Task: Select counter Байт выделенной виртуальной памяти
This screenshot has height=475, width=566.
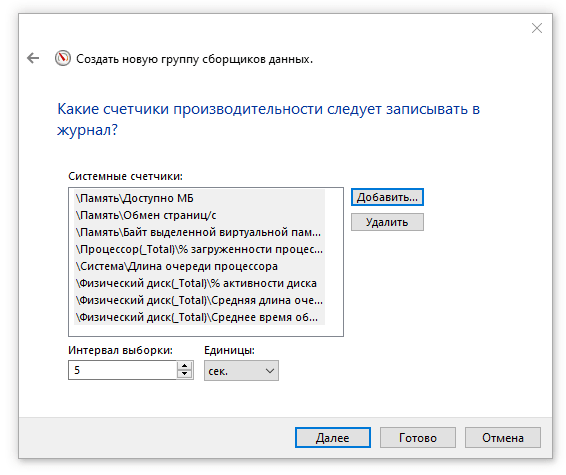Action: [199, 232]
